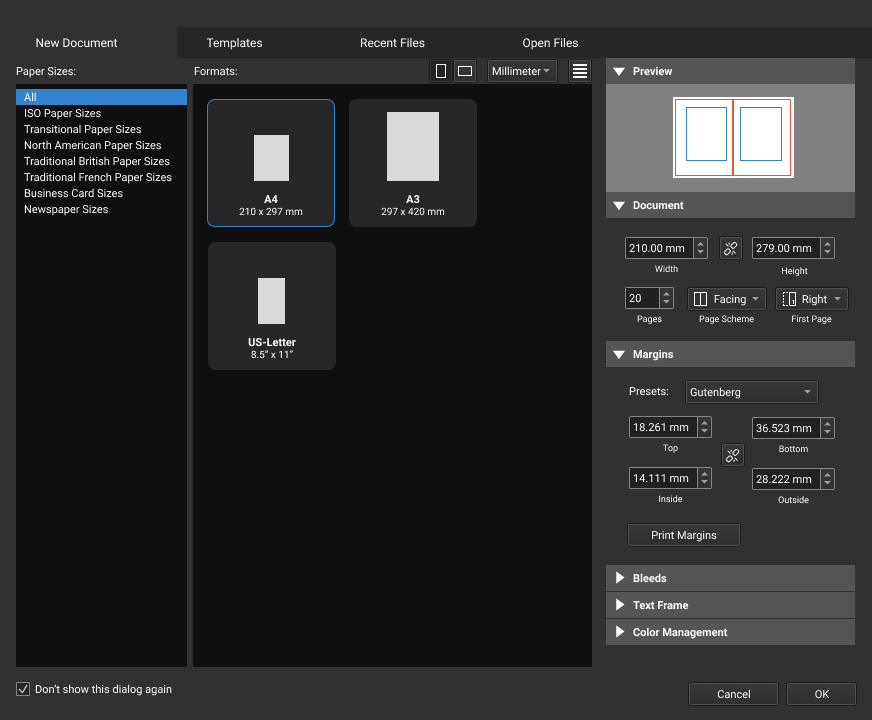Click the Print Margins button

[684, 535]
